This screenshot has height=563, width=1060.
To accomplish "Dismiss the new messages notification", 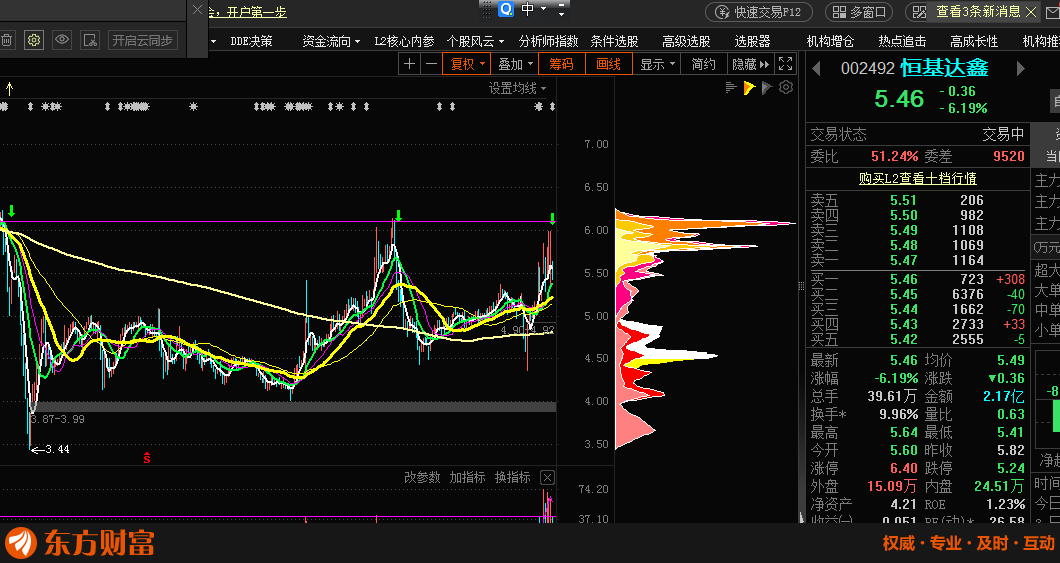I will [1031, 11].
